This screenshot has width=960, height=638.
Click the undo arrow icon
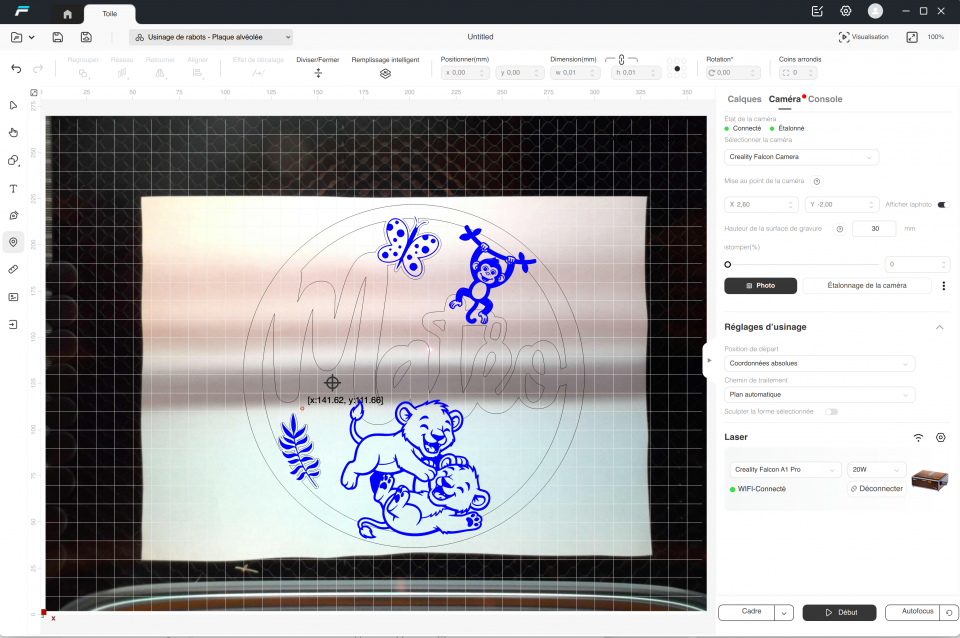[16, 69]
